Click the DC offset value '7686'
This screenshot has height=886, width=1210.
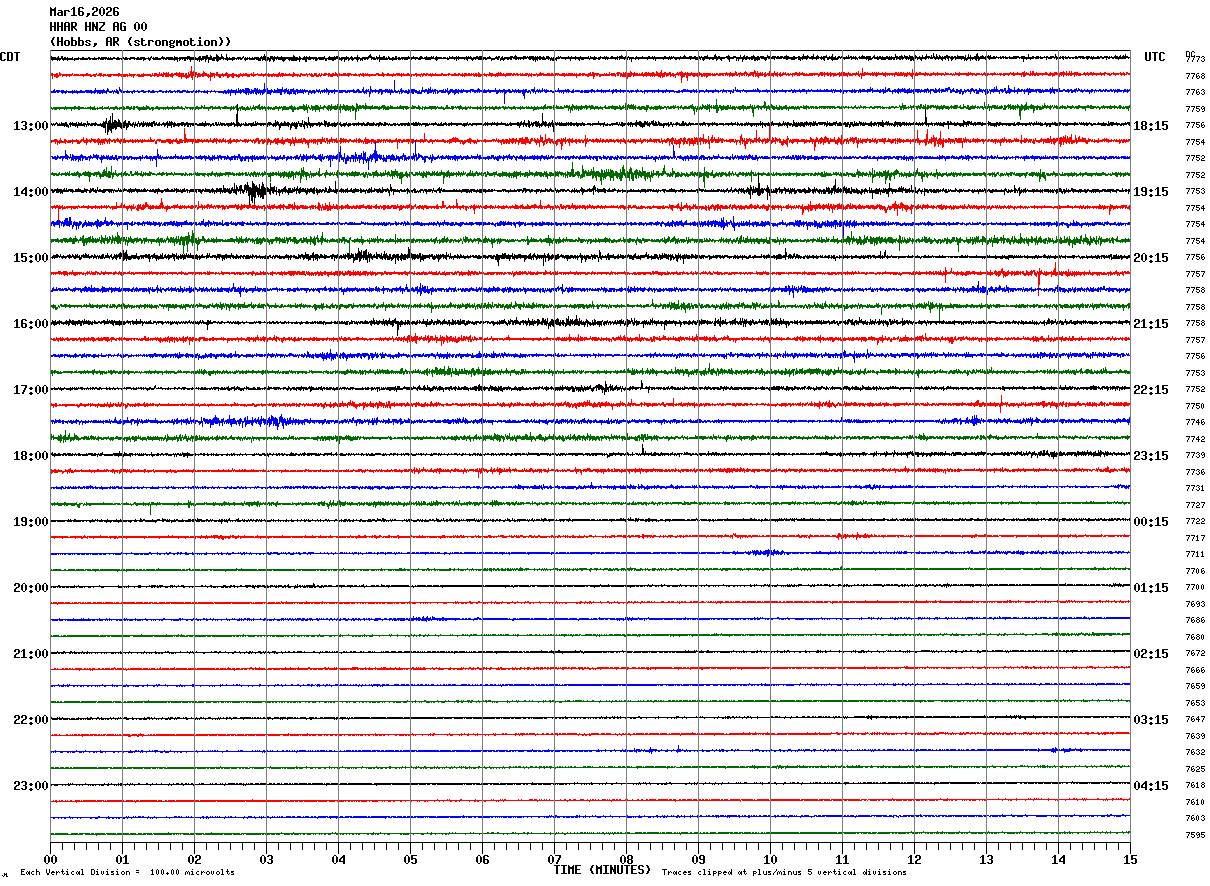[x=1195, y=620]
